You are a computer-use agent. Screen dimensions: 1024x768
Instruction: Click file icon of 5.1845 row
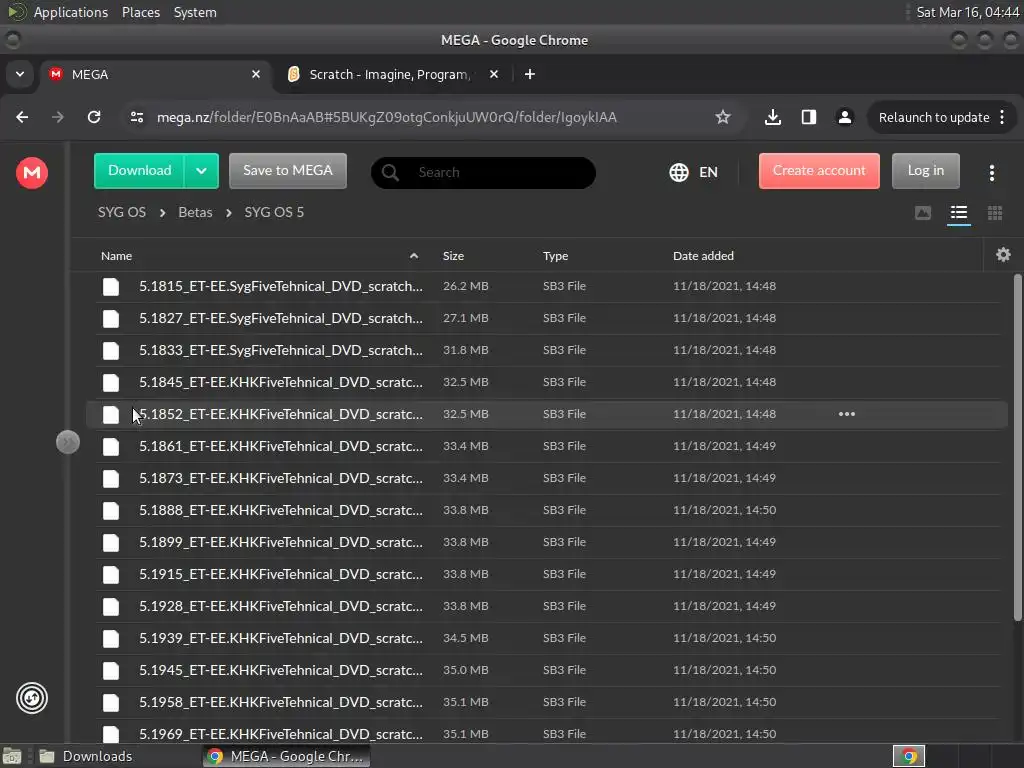tap(111, 383)
